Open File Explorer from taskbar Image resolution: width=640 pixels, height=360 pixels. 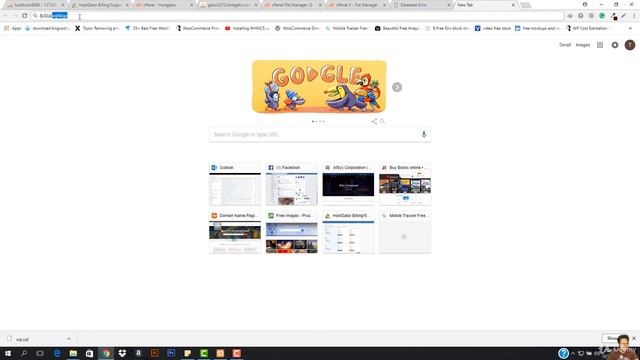[73, 353]
